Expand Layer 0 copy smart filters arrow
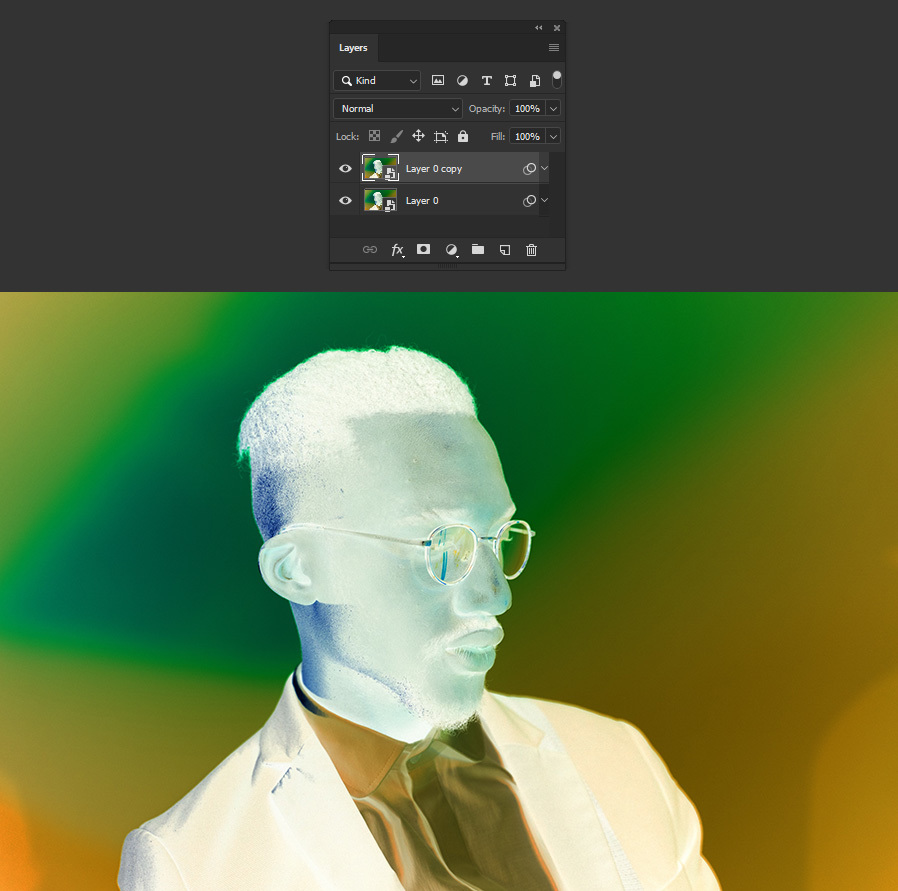Viewport: 898px width, 891px height. coord(544,168)
